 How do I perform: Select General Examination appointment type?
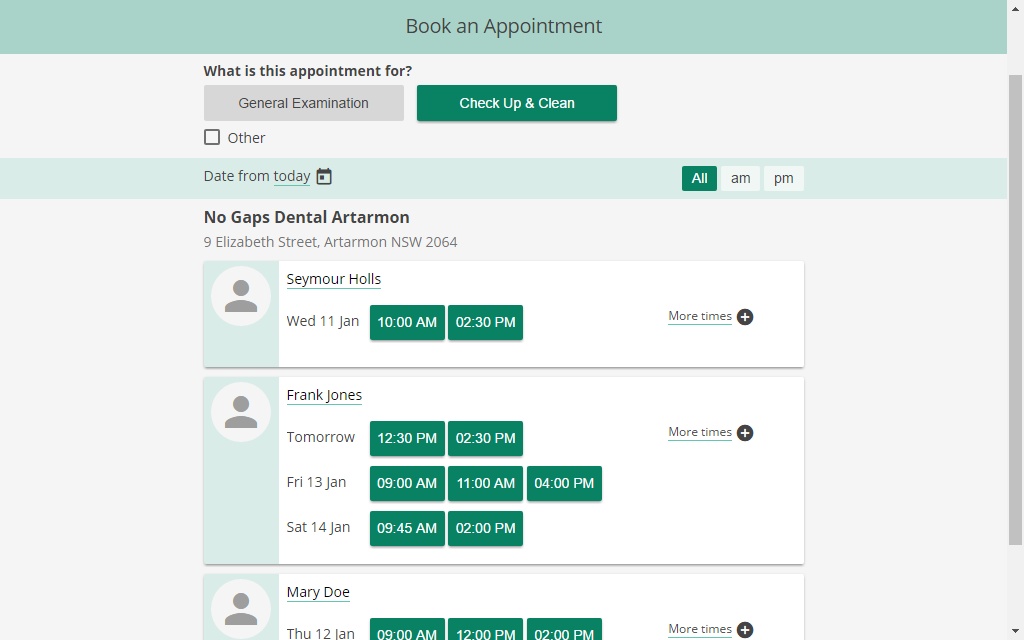303,102
